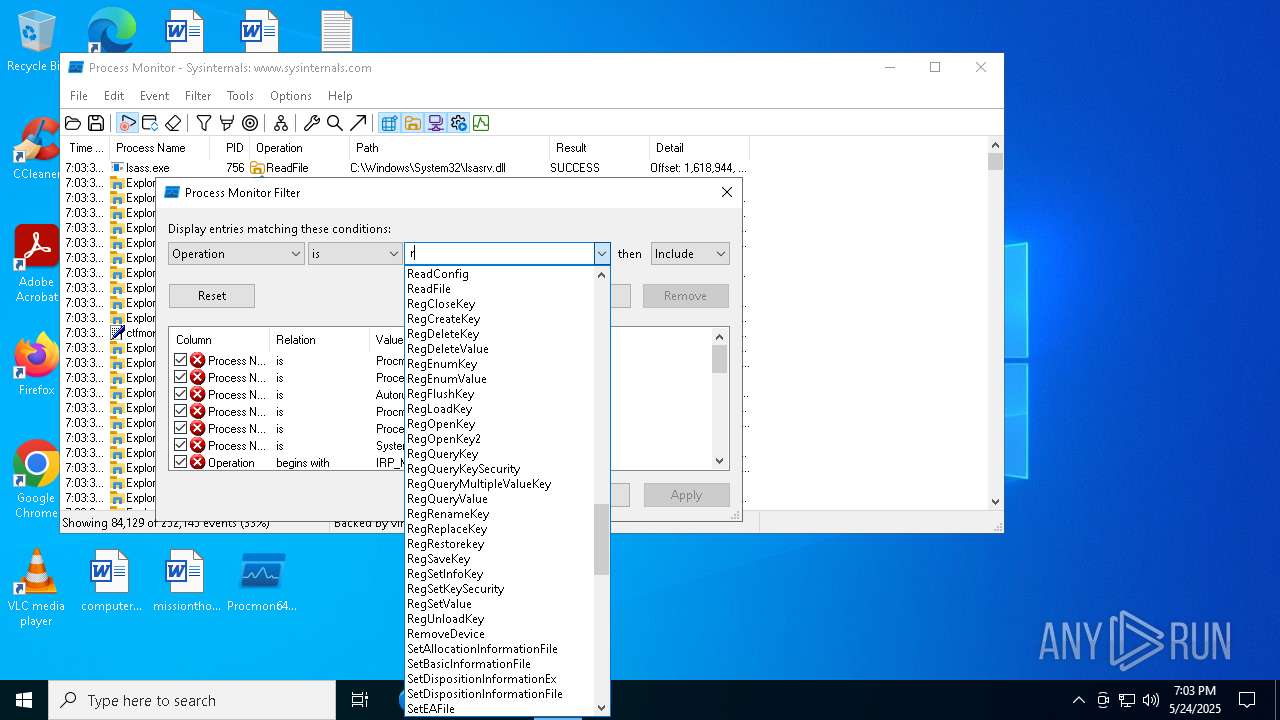Image resolution: width=1280 pixels, height=720 pixels.
Task: Collapse the value combo box arrow
Action: click(x=602, y=254)
